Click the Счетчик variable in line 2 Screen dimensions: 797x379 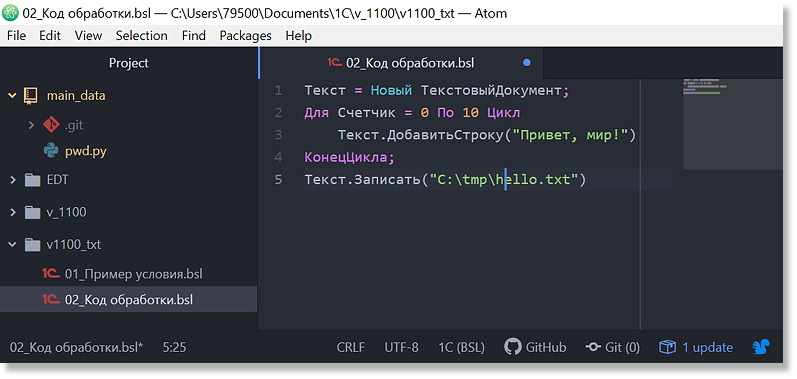[366, 113]
